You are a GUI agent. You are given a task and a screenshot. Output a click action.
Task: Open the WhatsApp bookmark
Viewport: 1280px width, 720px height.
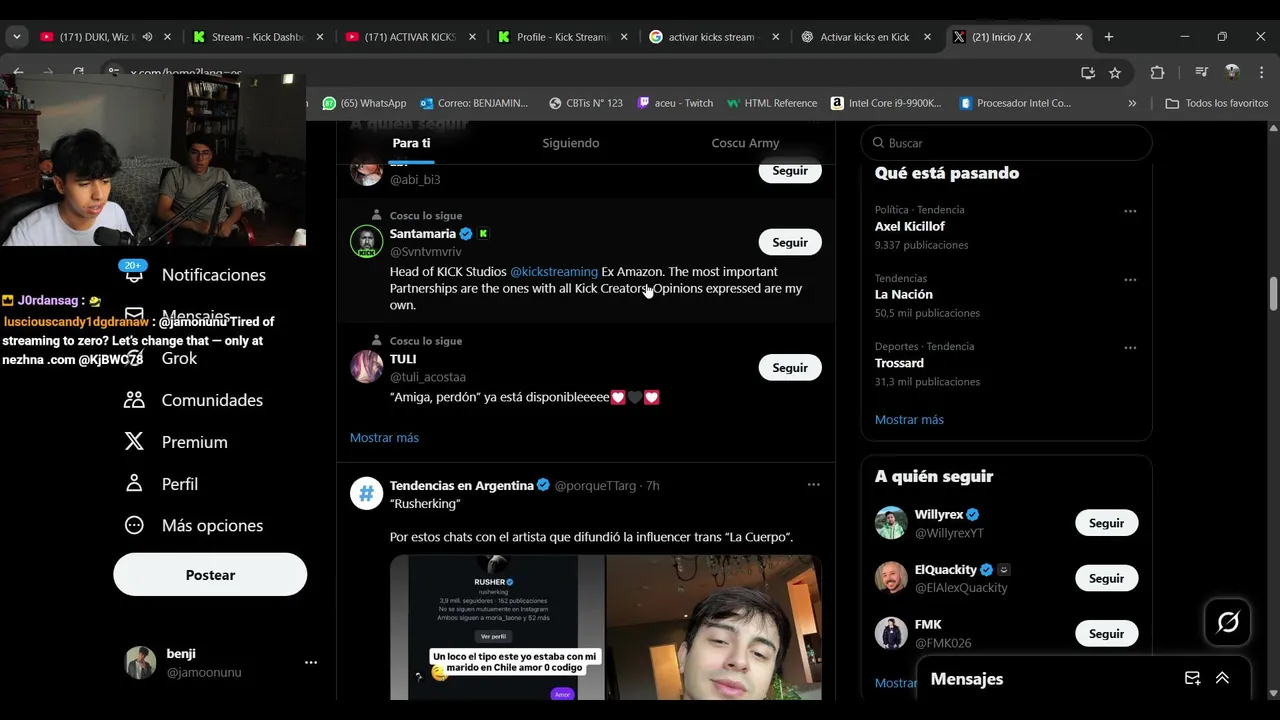[x=364, y=103]
